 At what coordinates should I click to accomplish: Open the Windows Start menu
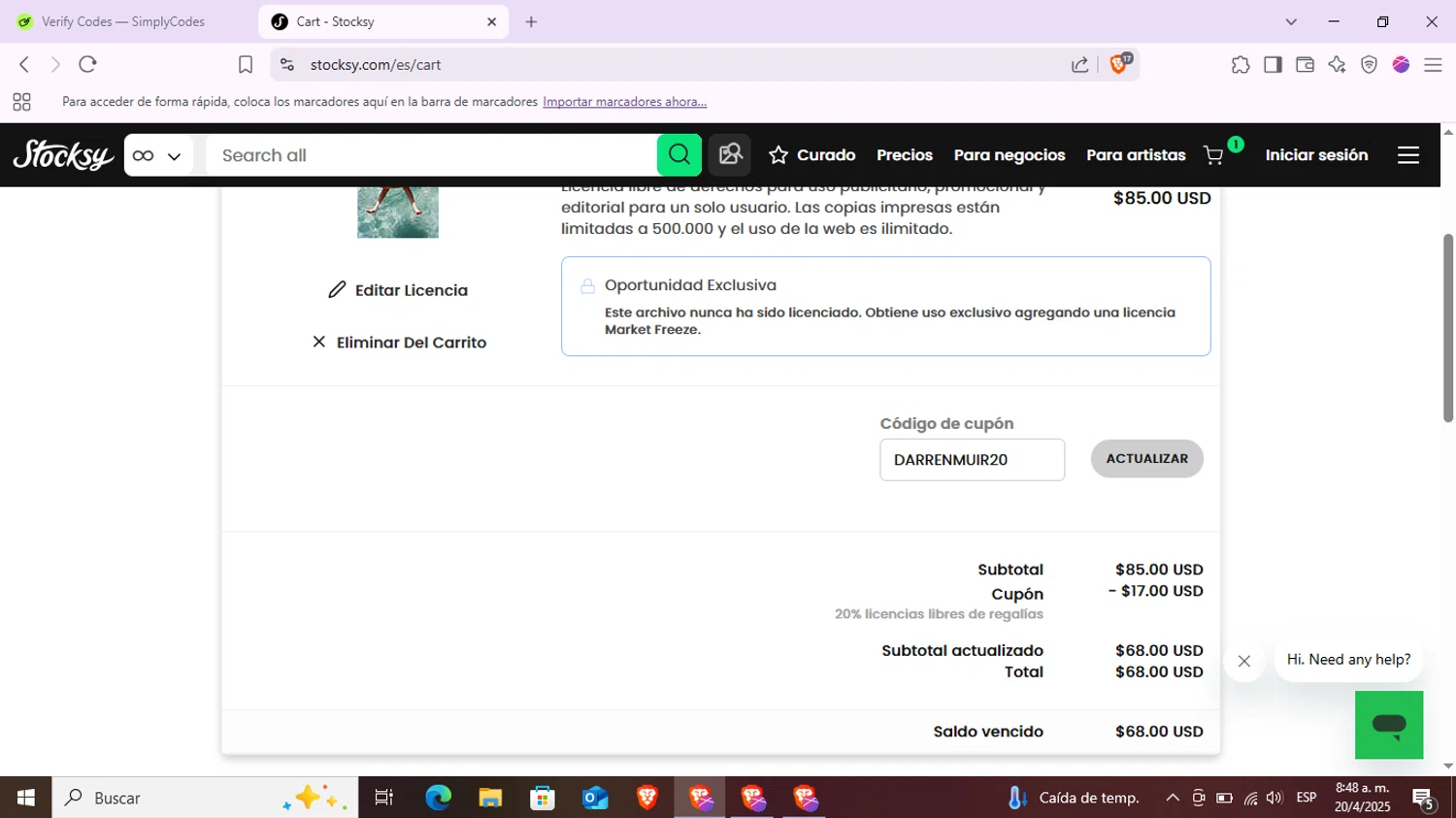pos(26,798)
